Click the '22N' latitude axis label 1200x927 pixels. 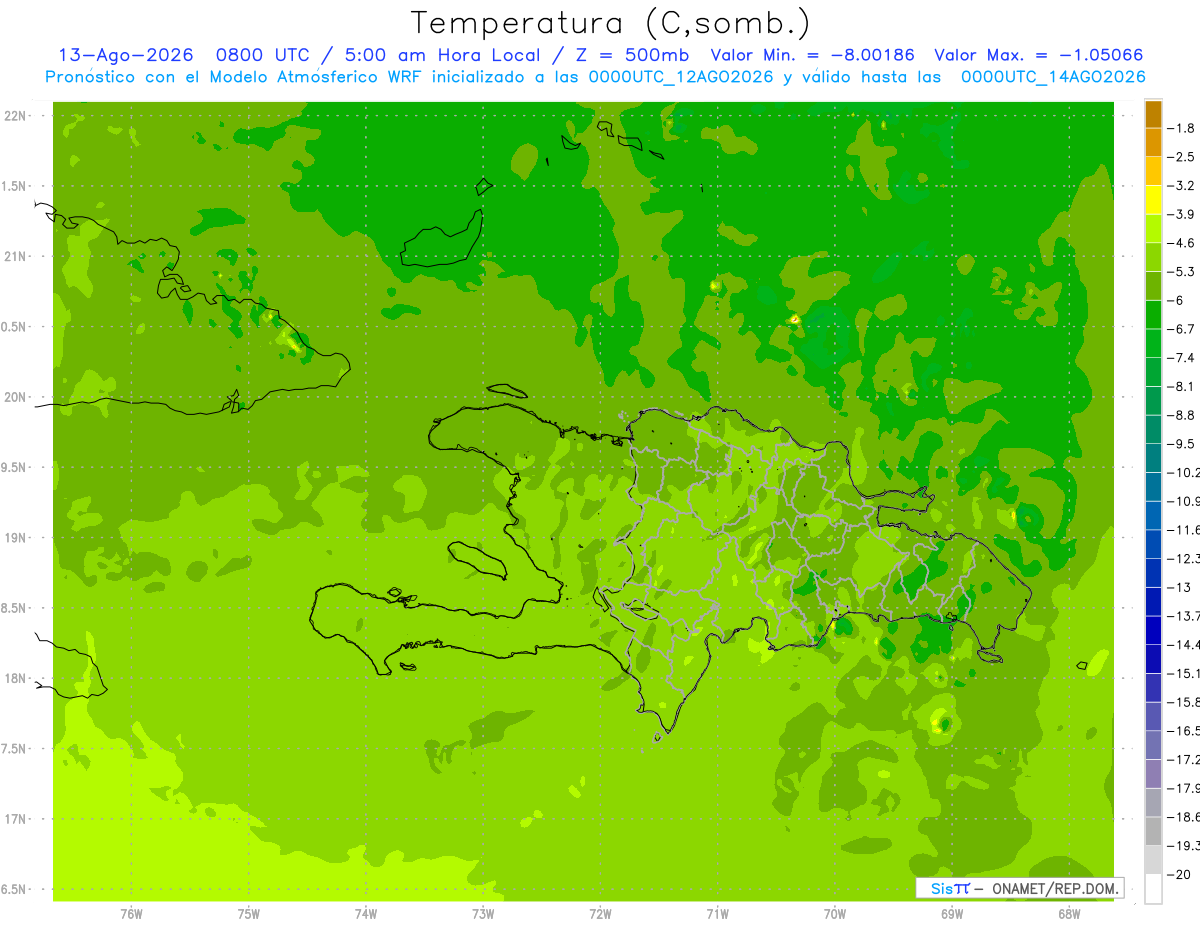[x=14, y=116]
